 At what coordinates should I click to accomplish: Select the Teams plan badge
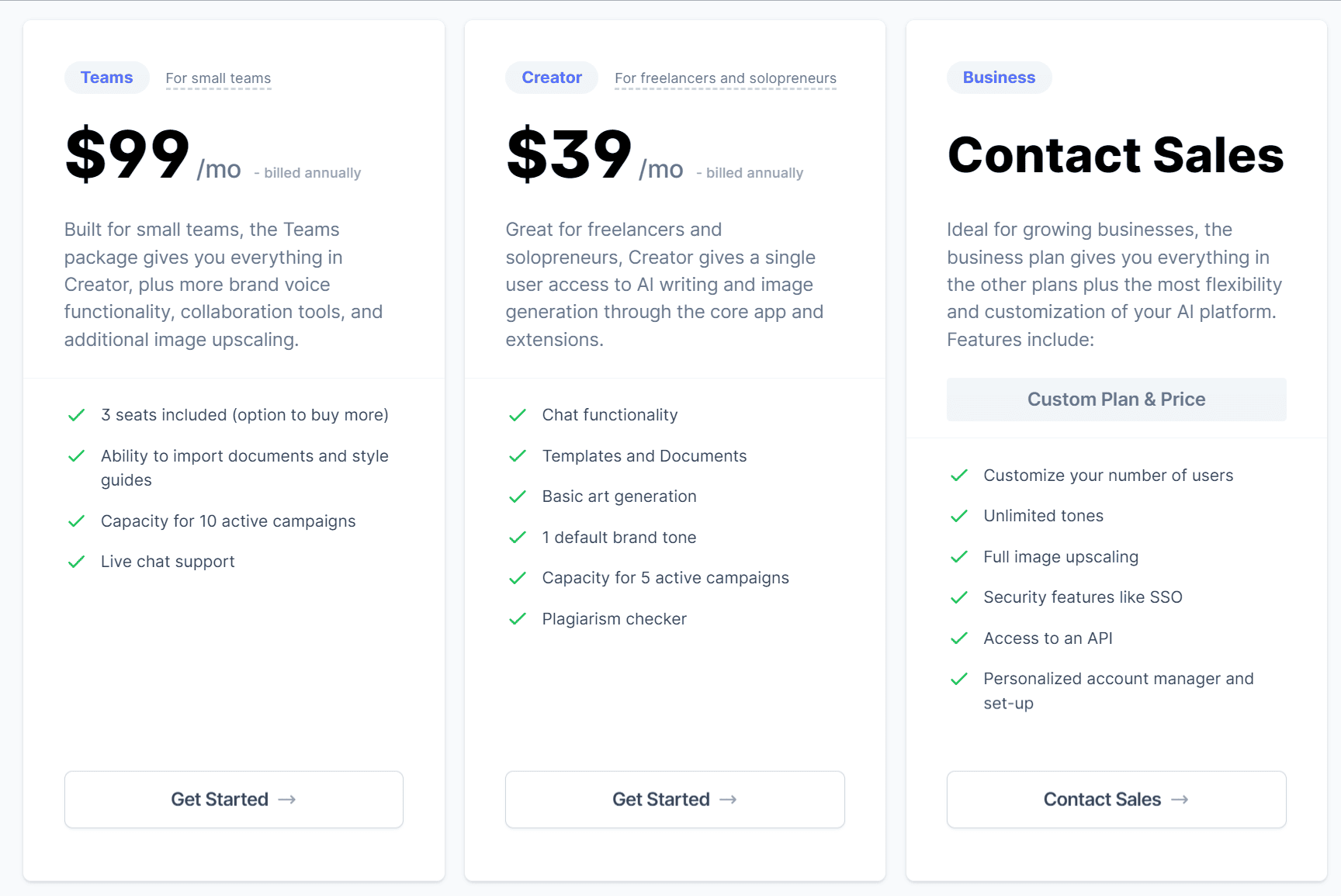point(107,78)
